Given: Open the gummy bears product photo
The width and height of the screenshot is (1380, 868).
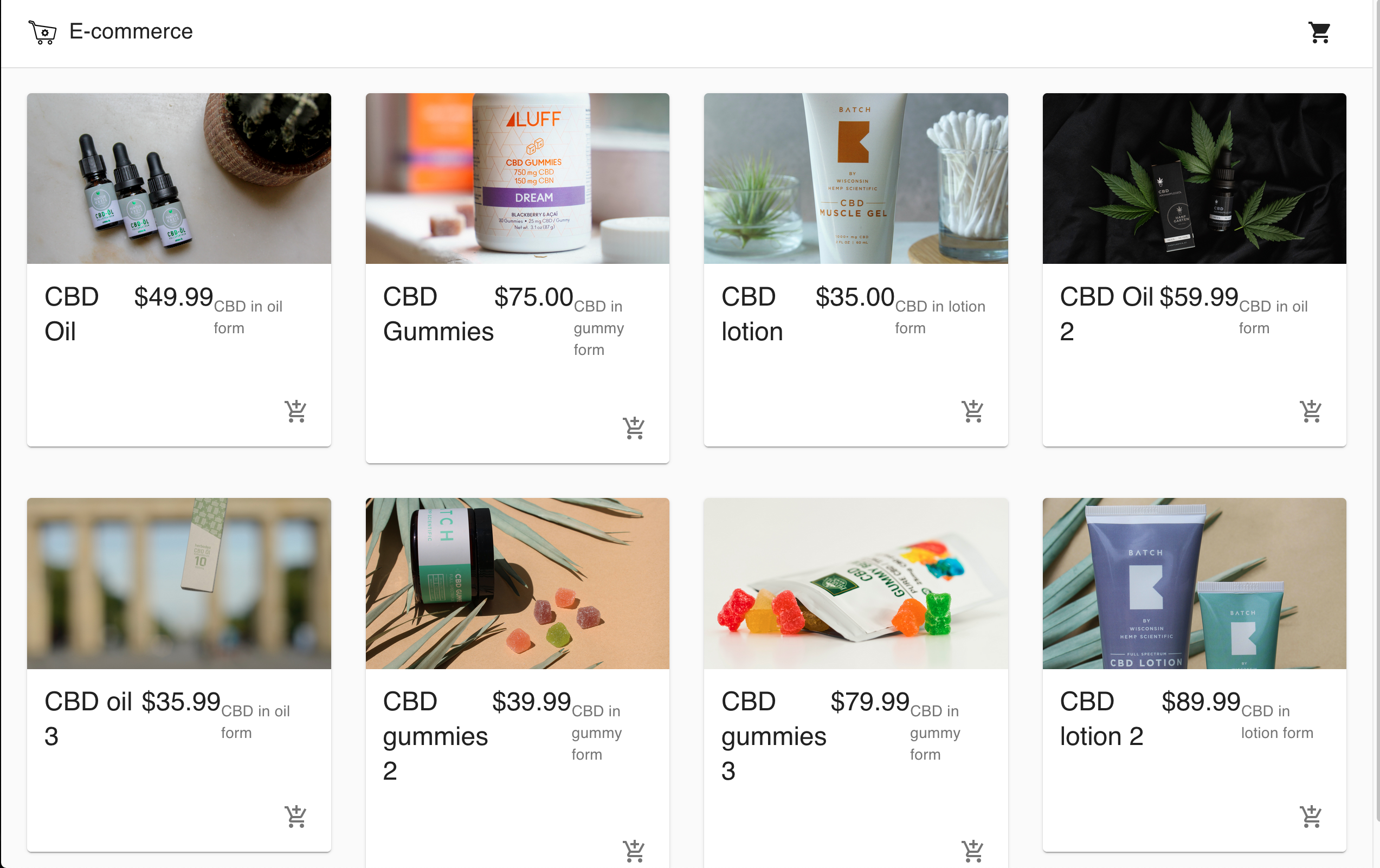Looking at the screenshot, I should (x=856, y=582).
